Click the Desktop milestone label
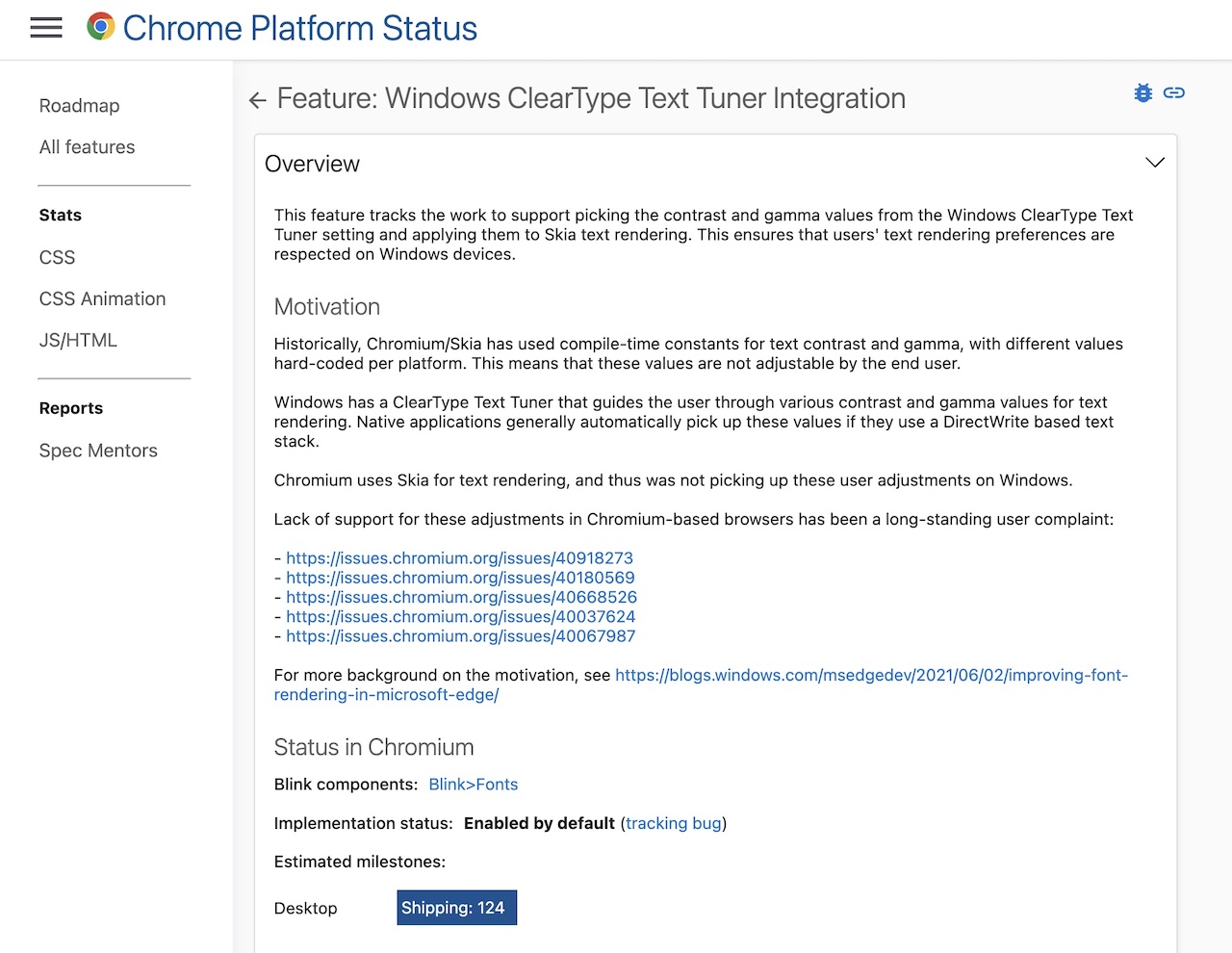1232x953 pixels. click(306, 909)
